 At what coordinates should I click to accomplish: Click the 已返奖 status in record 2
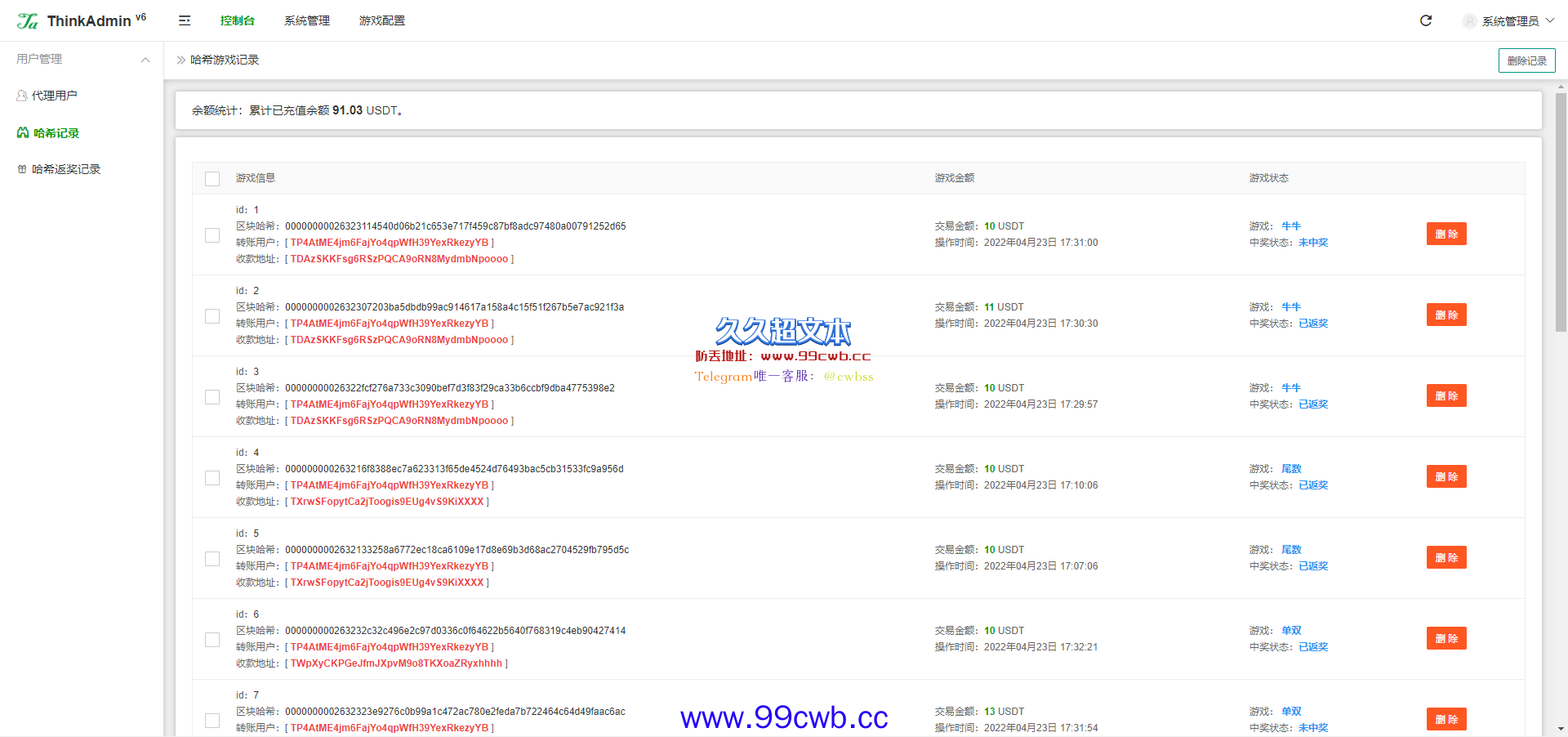click(x=1313, y=324)
